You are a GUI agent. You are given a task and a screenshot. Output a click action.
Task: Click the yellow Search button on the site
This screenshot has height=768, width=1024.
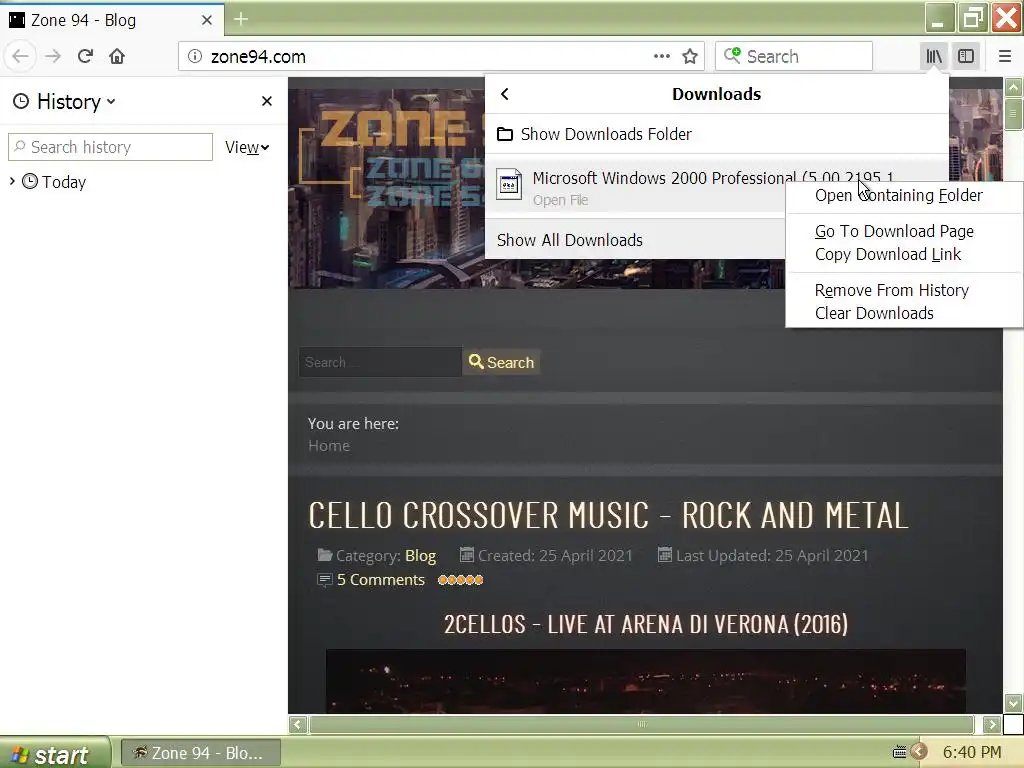[501, 362]
